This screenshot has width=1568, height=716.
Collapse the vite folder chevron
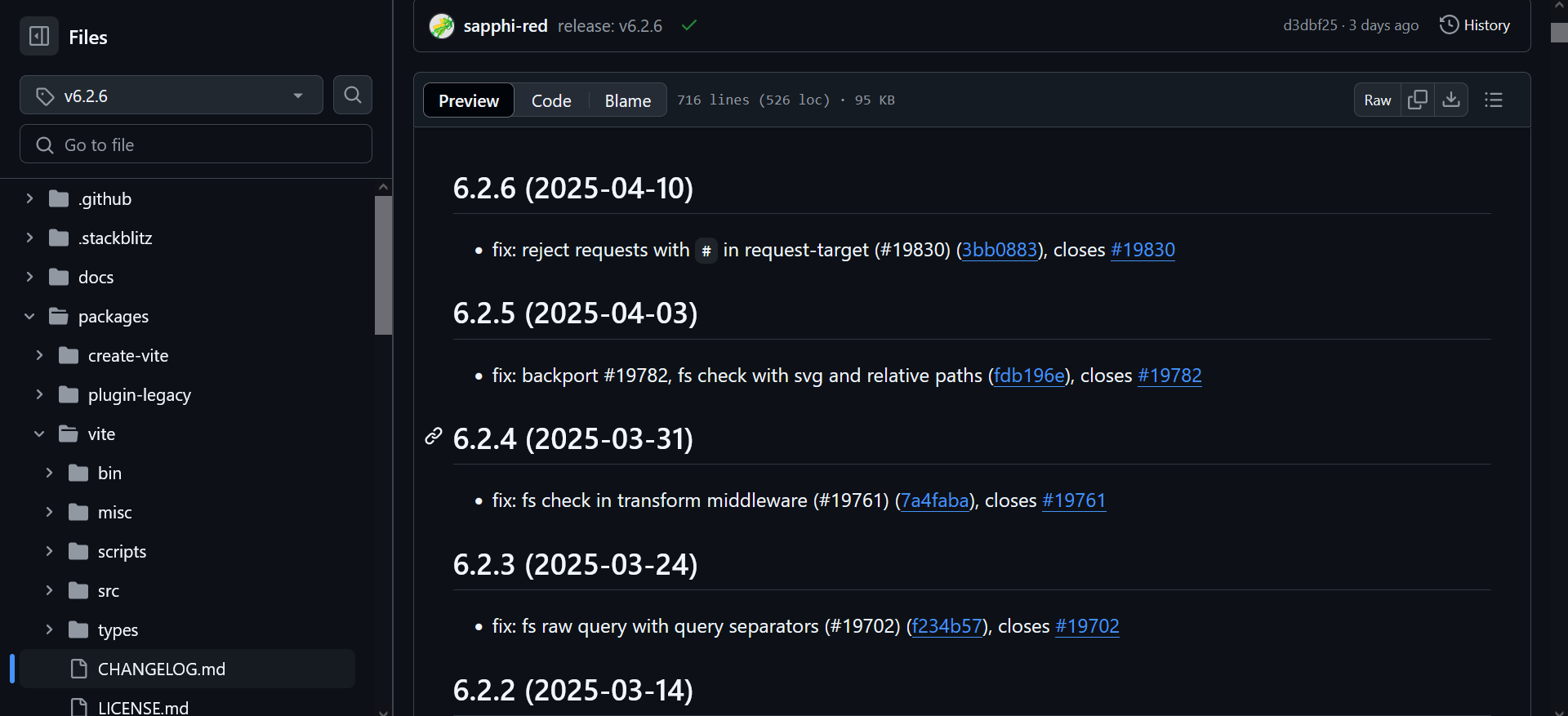(39, 434)
